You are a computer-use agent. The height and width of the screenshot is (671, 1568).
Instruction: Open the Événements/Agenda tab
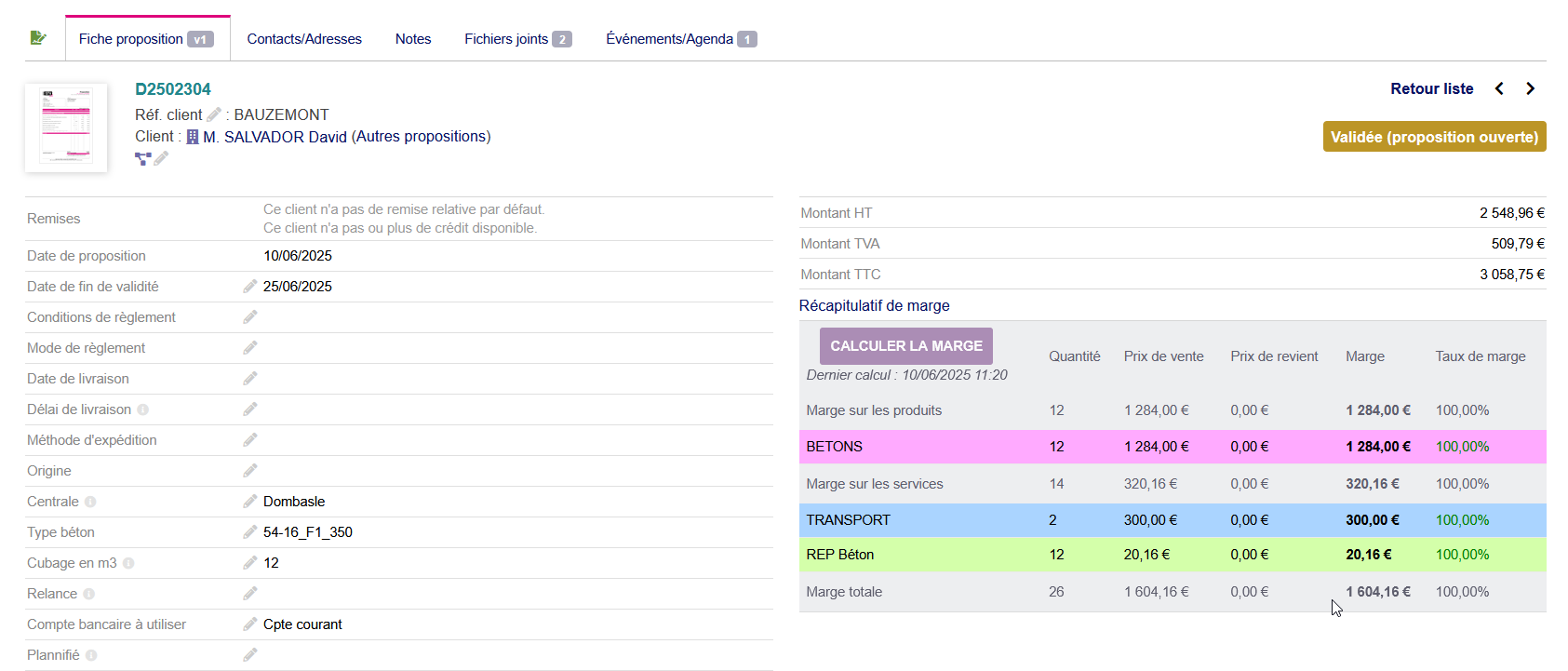click(x=681, y=39)
